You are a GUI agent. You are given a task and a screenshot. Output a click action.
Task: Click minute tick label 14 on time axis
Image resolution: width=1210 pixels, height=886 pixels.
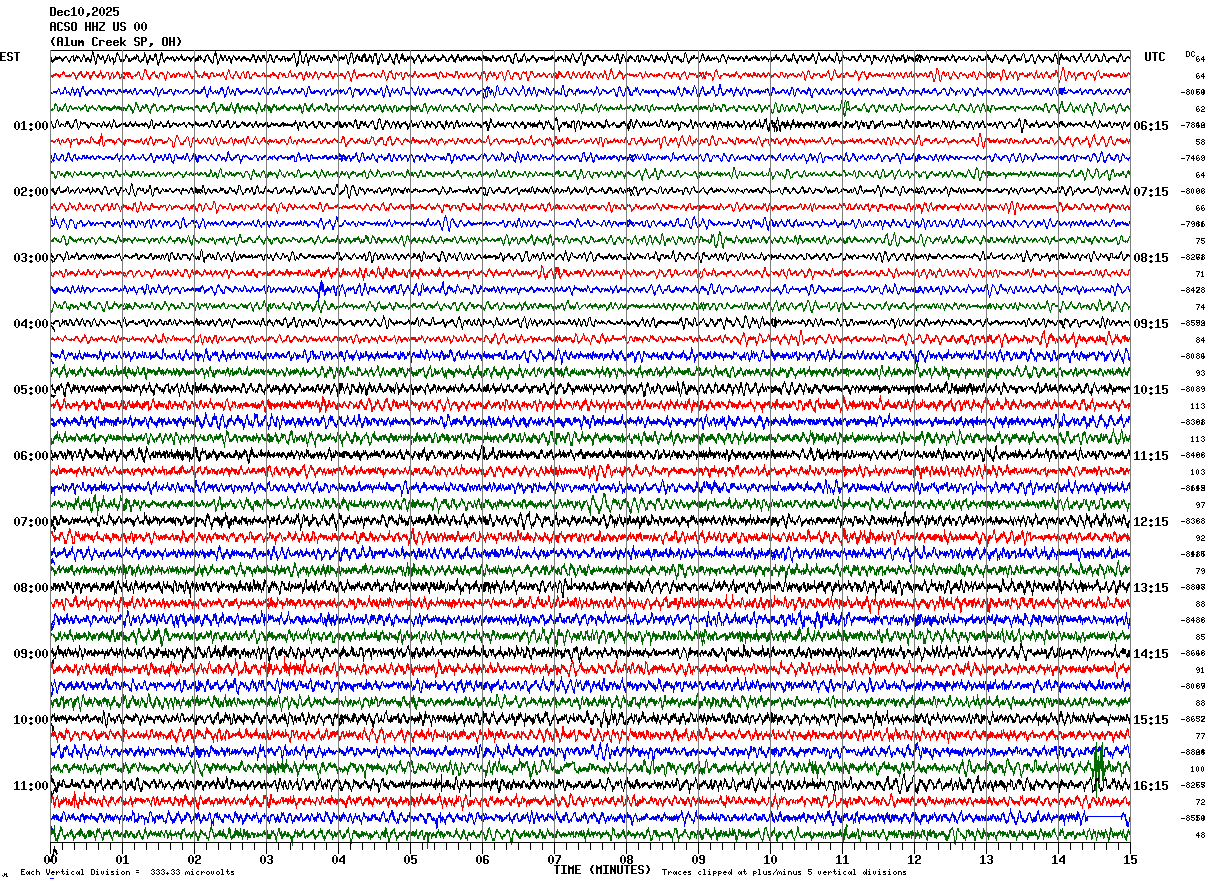(x=1059, y=859)
